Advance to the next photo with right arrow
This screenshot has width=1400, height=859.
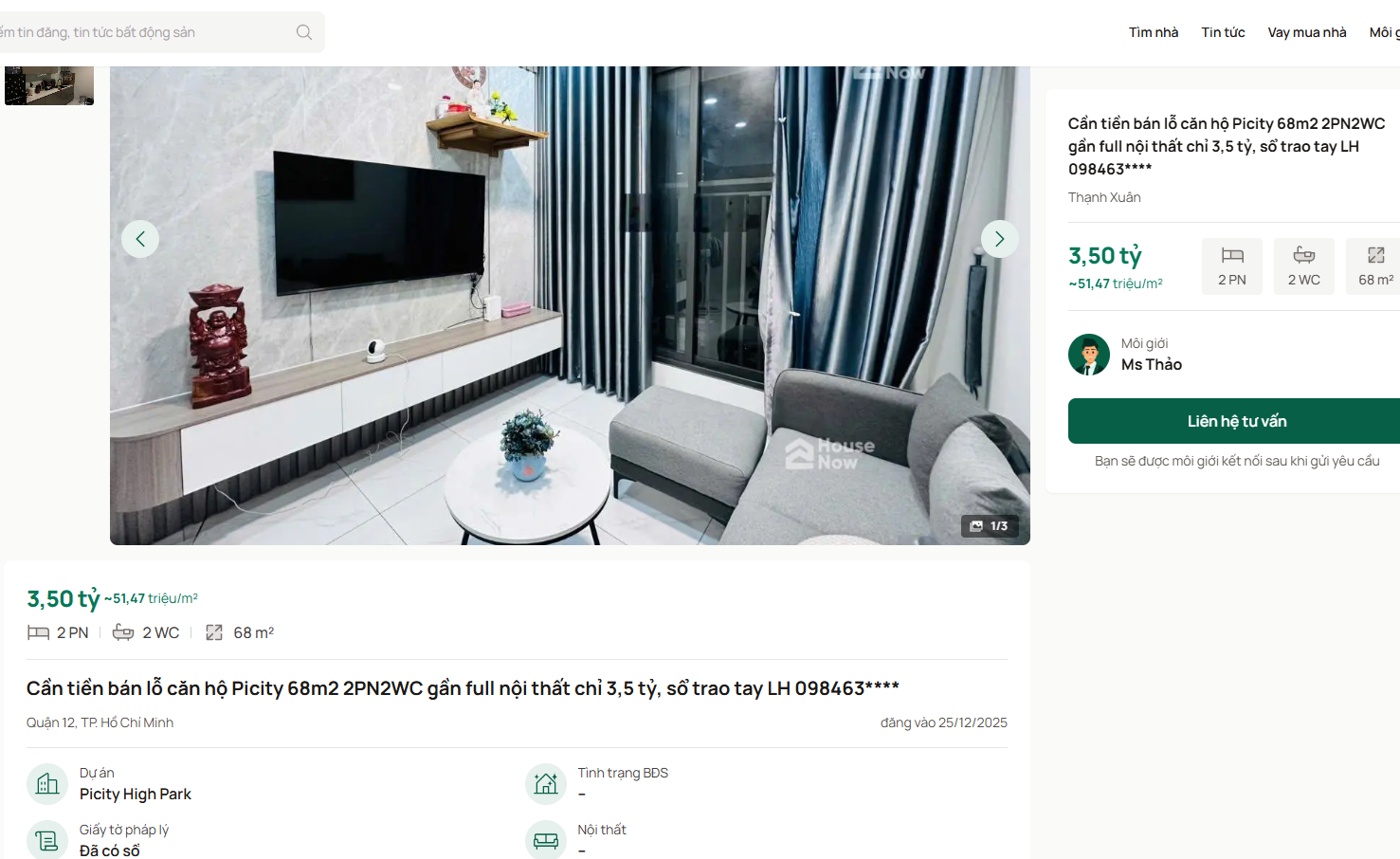(1000, 239)
